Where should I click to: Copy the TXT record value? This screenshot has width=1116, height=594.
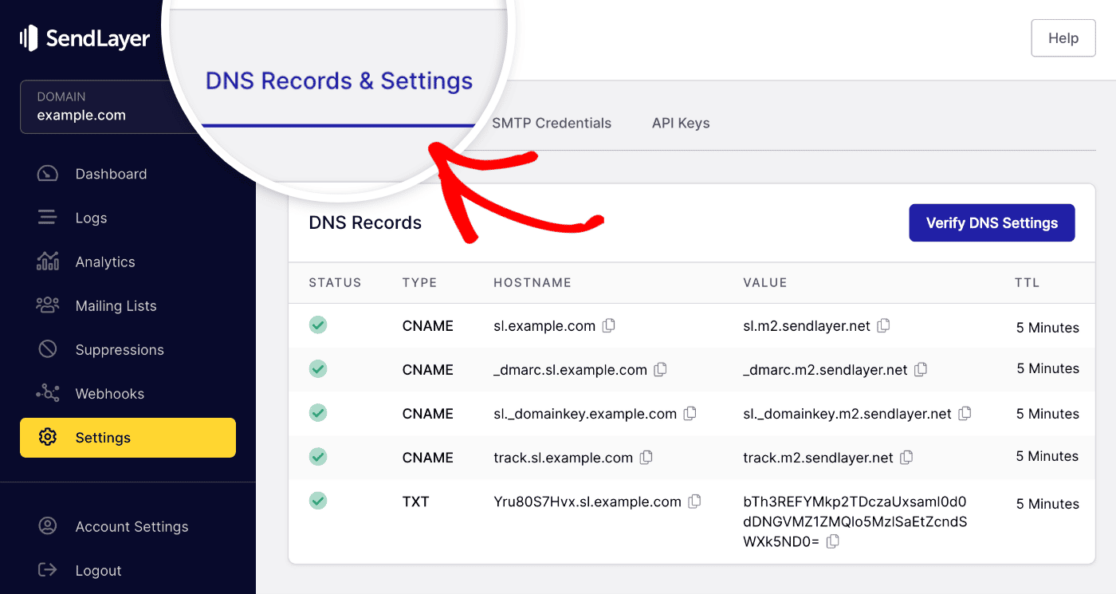tap(833, 541)
